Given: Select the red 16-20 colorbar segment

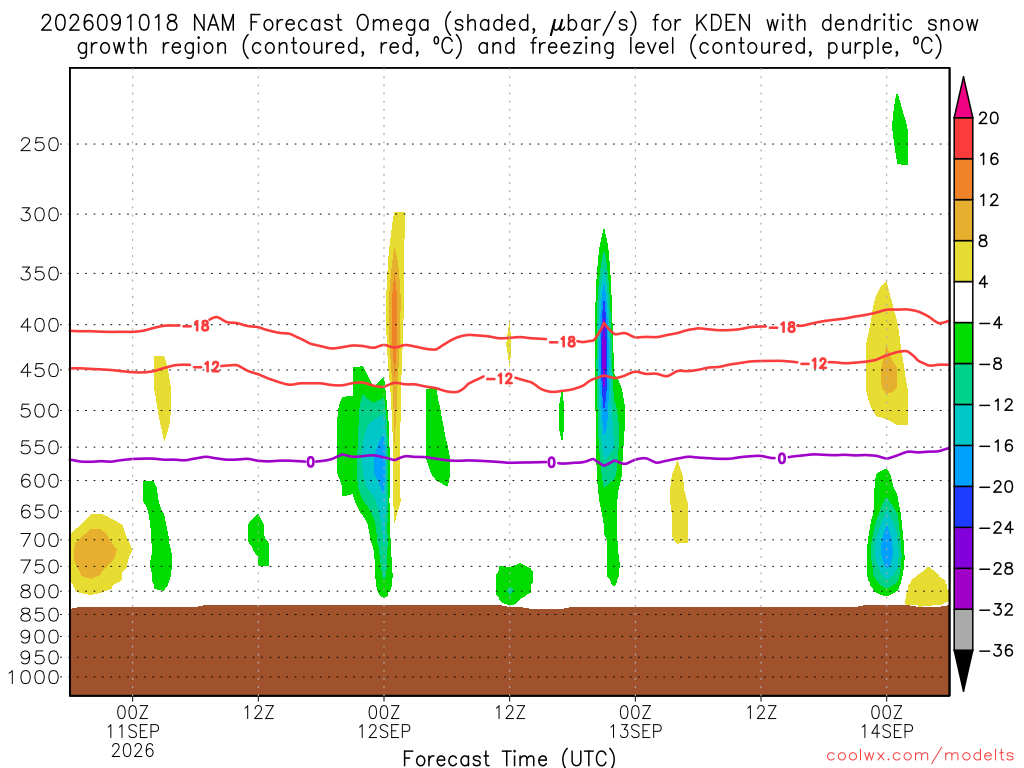Looking at the screenshot, I should (x=963, y=138).
